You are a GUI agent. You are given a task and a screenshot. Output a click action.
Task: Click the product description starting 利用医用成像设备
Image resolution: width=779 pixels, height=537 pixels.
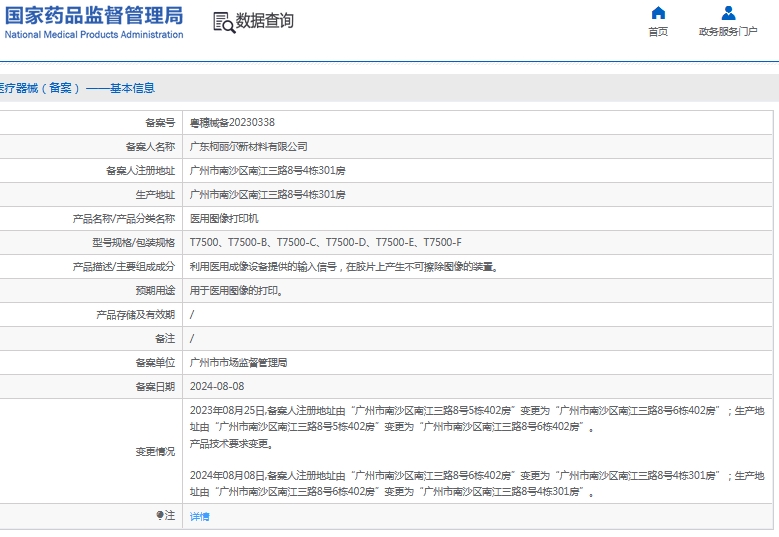click(344, 267)
